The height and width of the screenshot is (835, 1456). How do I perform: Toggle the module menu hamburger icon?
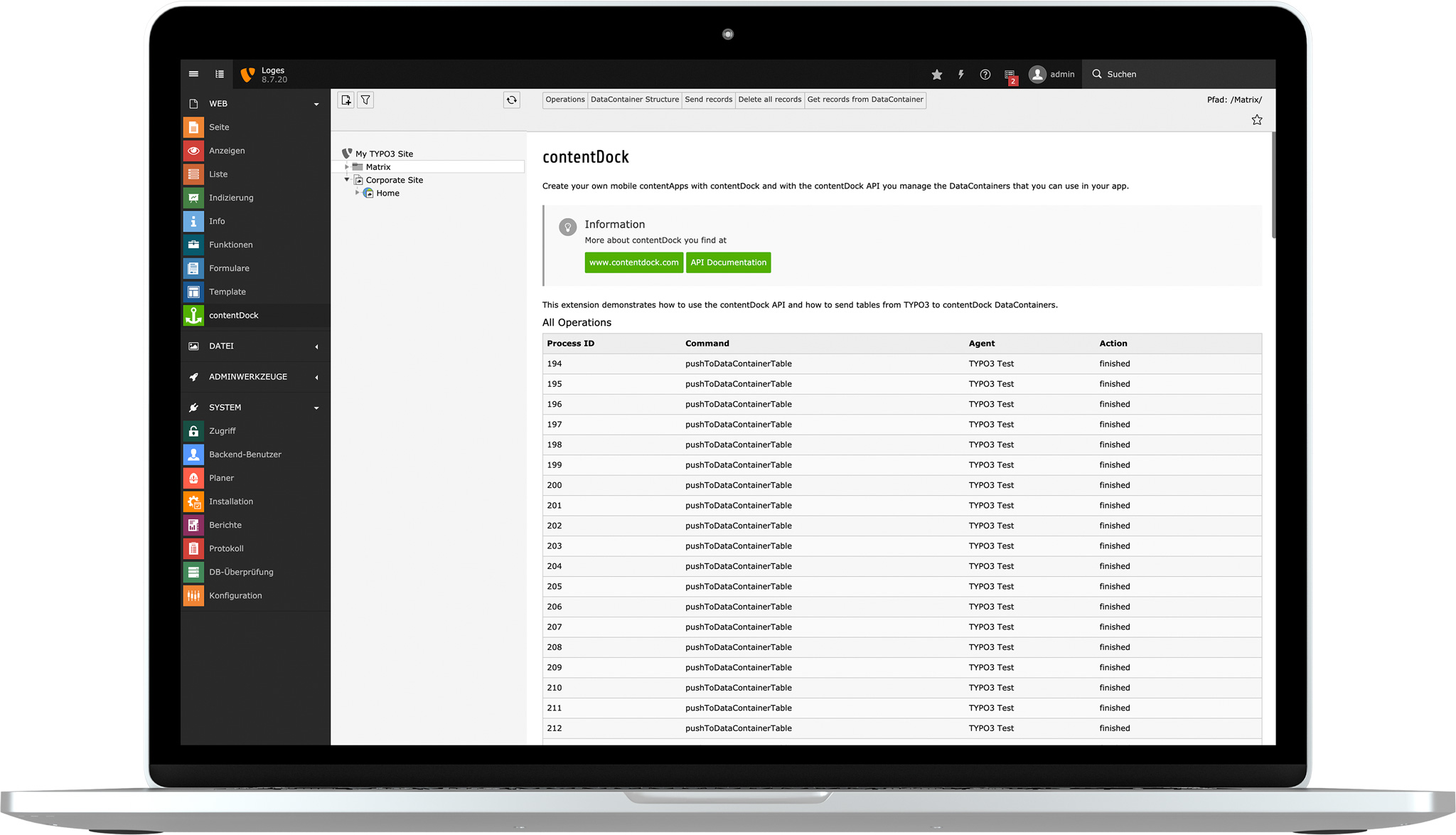pos(193,74)
